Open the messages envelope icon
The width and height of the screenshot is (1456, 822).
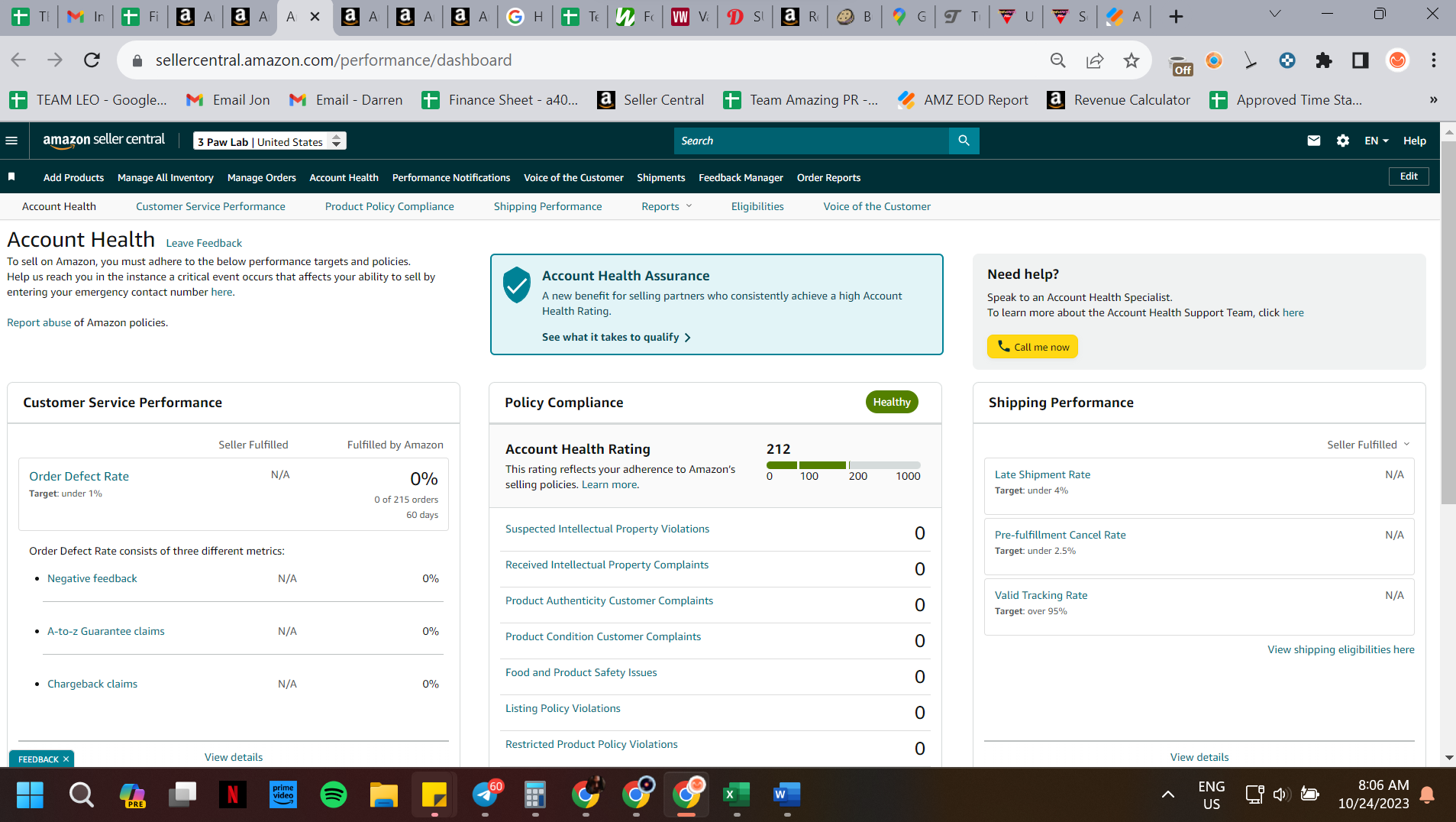point(1314,141)
